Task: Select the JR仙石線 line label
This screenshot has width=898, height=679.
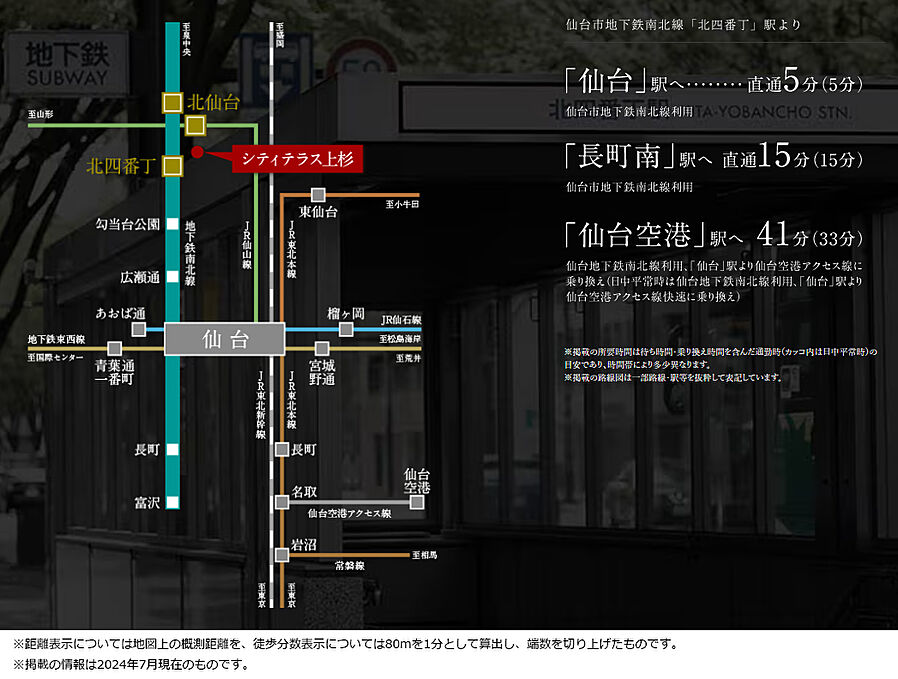Action: point(403,320)
